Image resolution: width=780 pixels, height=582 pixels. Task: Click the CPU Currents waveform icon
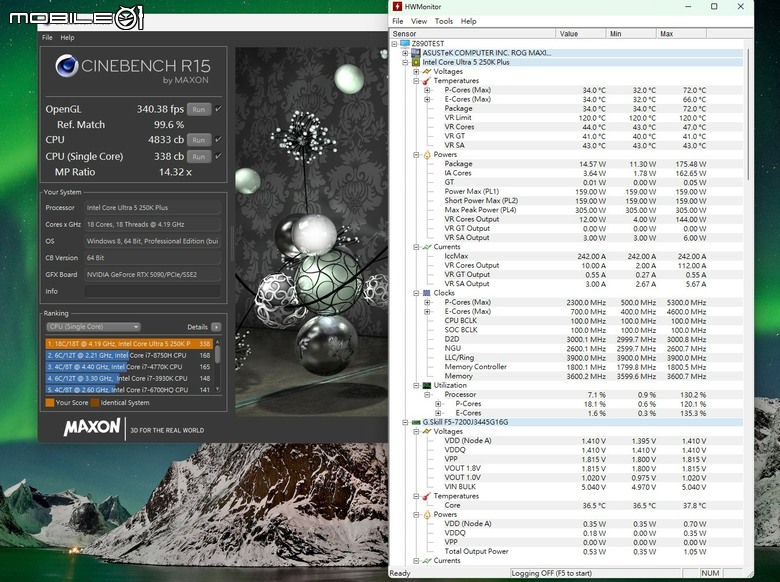click(x=426, y=247)
